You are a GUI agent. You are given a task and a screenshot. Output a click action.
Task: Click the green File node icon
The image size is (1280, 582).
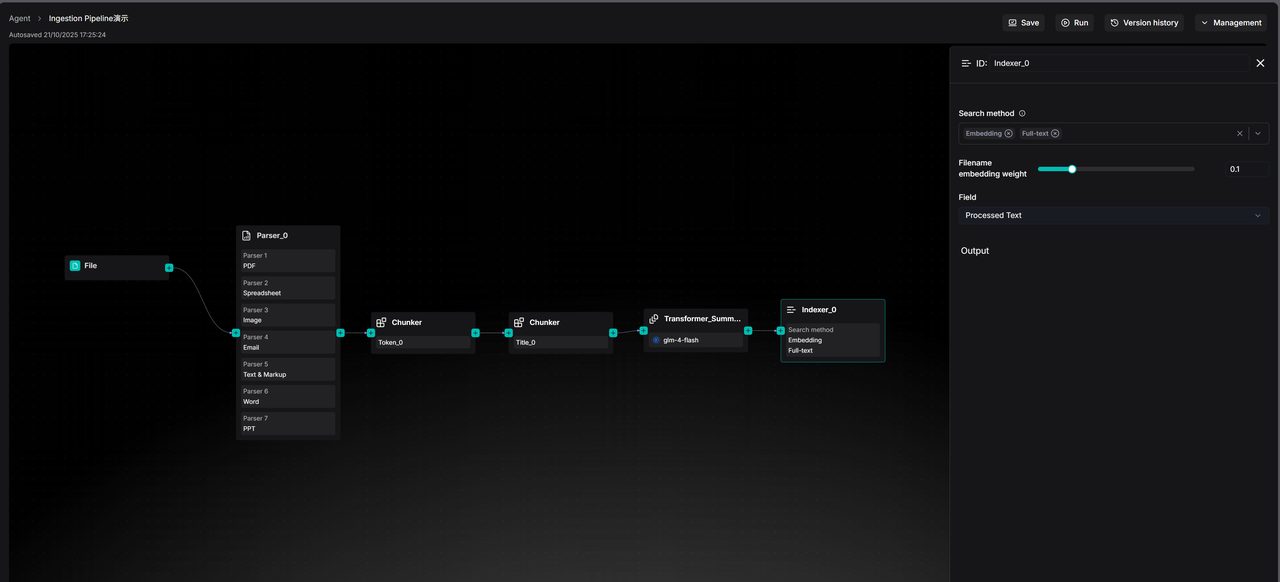(75, 266)
